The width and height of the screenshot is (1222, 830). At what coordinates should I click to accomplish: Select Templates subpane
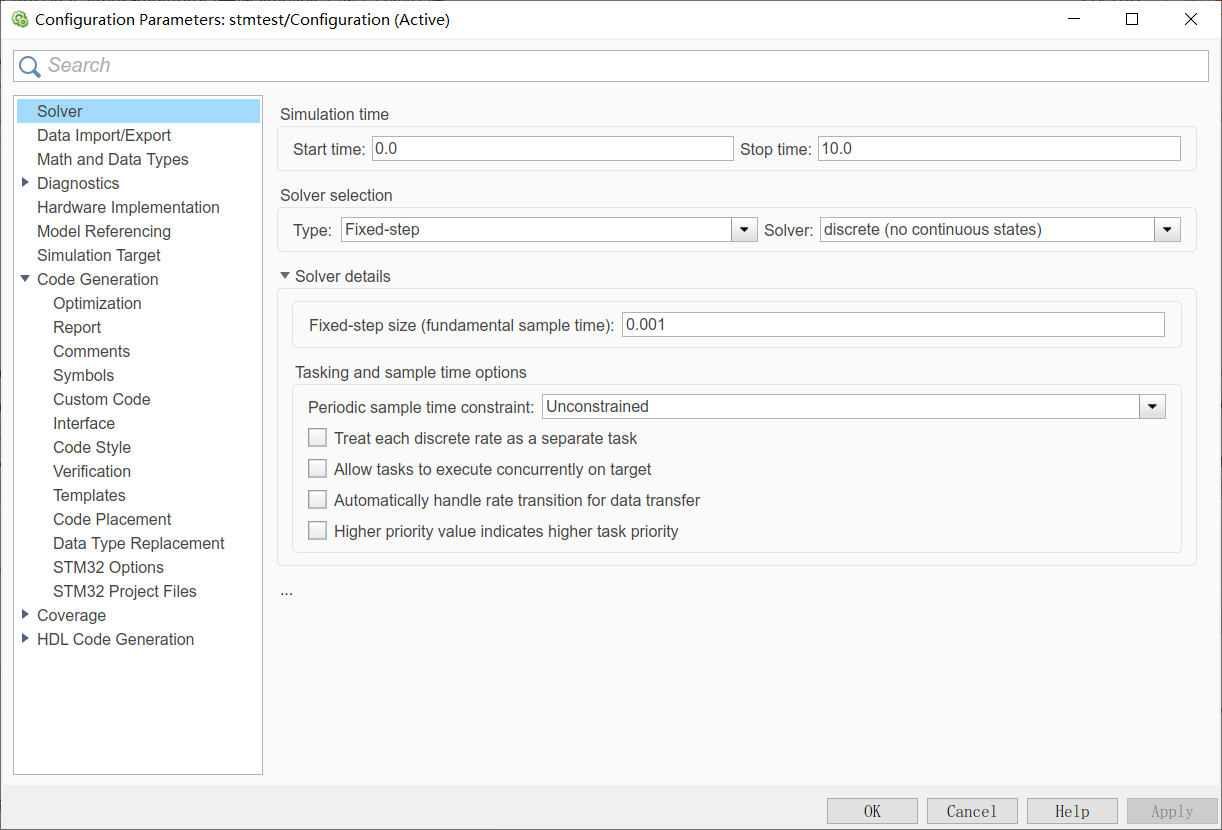[89, 495]
